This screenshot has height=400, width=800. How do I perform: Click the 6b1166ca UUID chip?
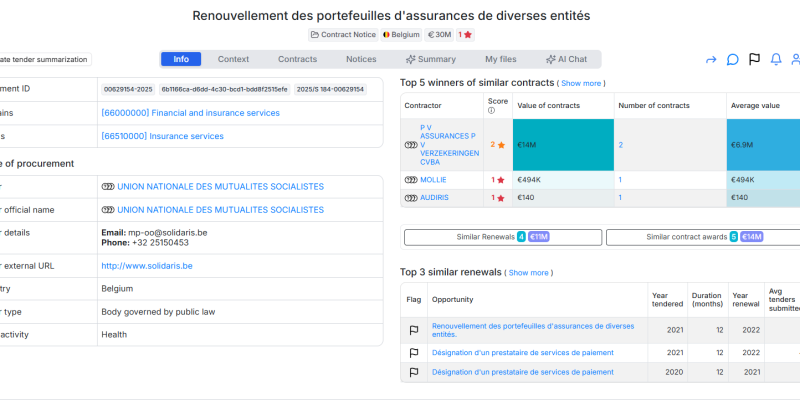coord(224,89)
